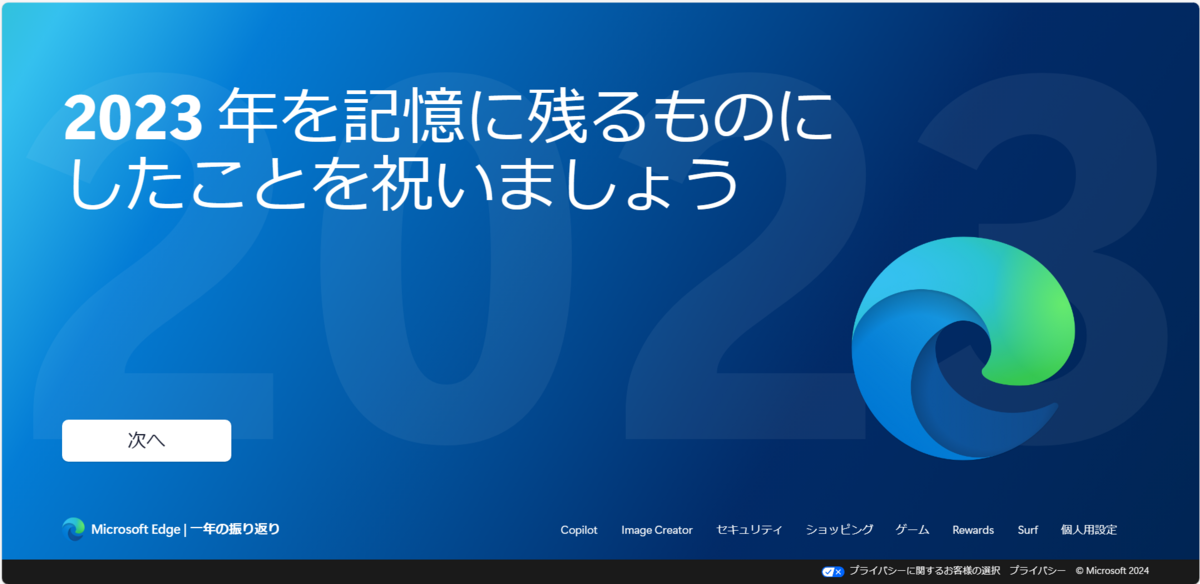1200x584 pixels.
Task: Open the Copilot section link
Action: 579,530
